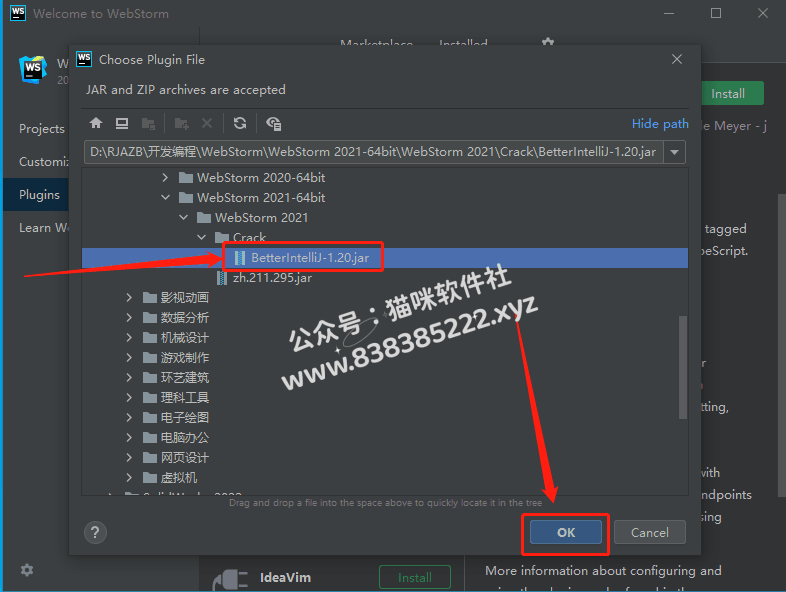786x592 pixels.
Task: Minimize the Welcome to WebStorm window
Action: [669, 13]
